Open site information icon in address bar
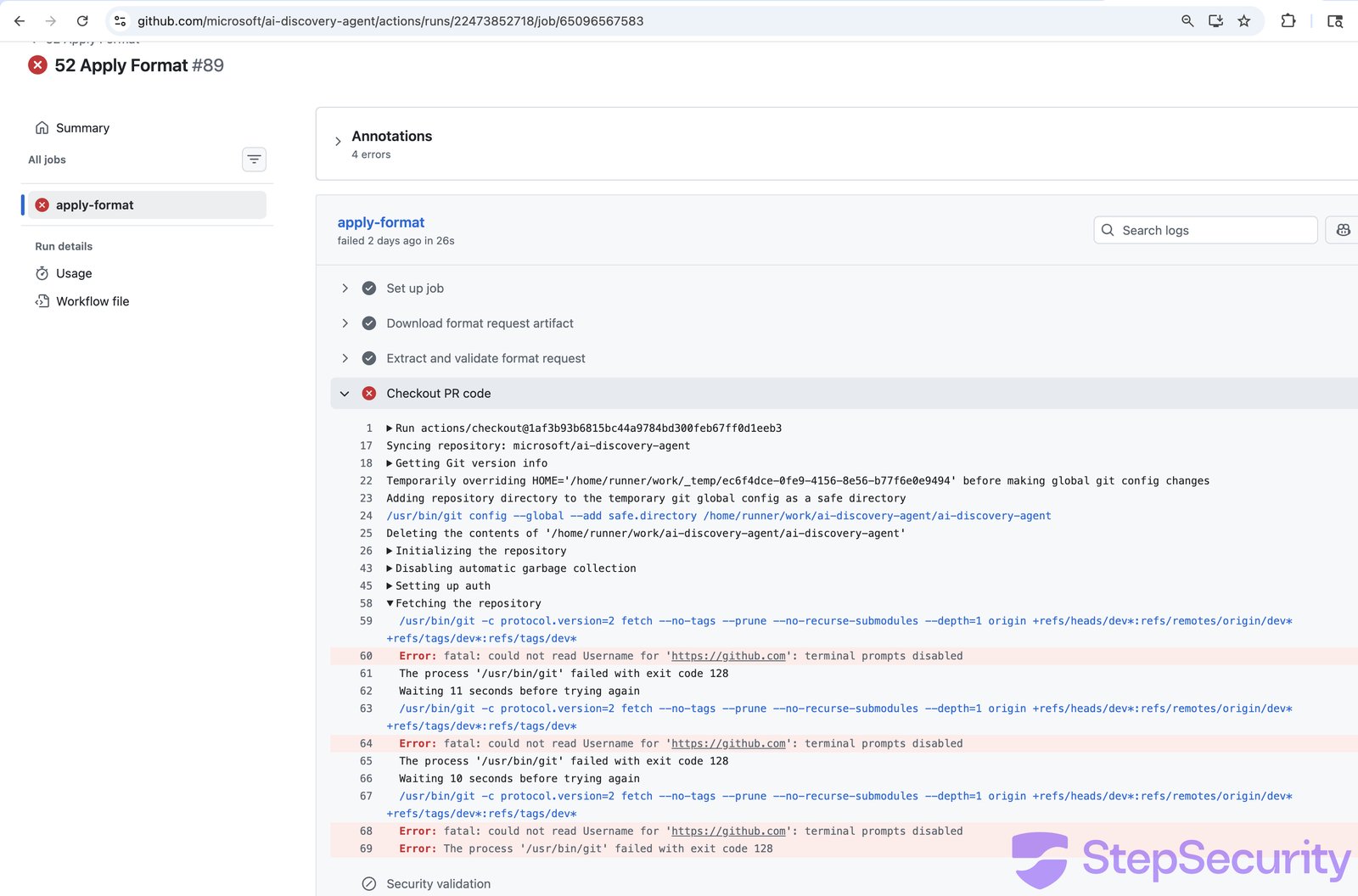 point(121,21)
